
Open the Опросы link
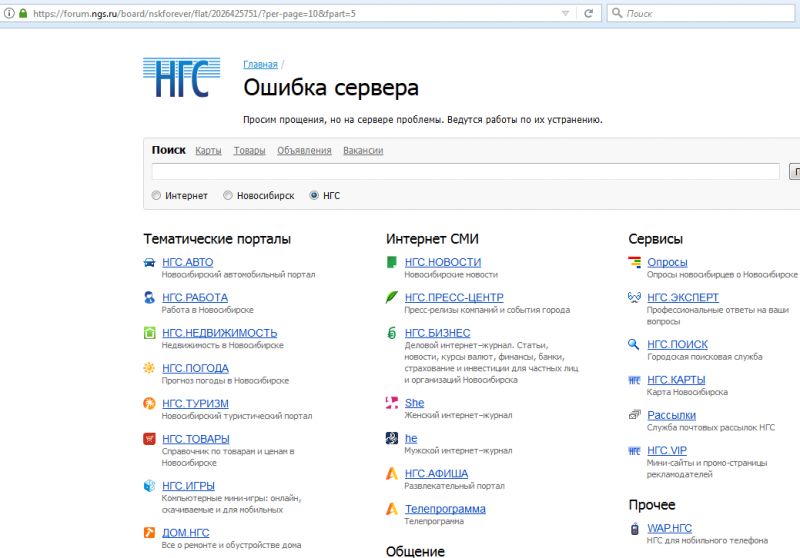(x=667, y=262)
